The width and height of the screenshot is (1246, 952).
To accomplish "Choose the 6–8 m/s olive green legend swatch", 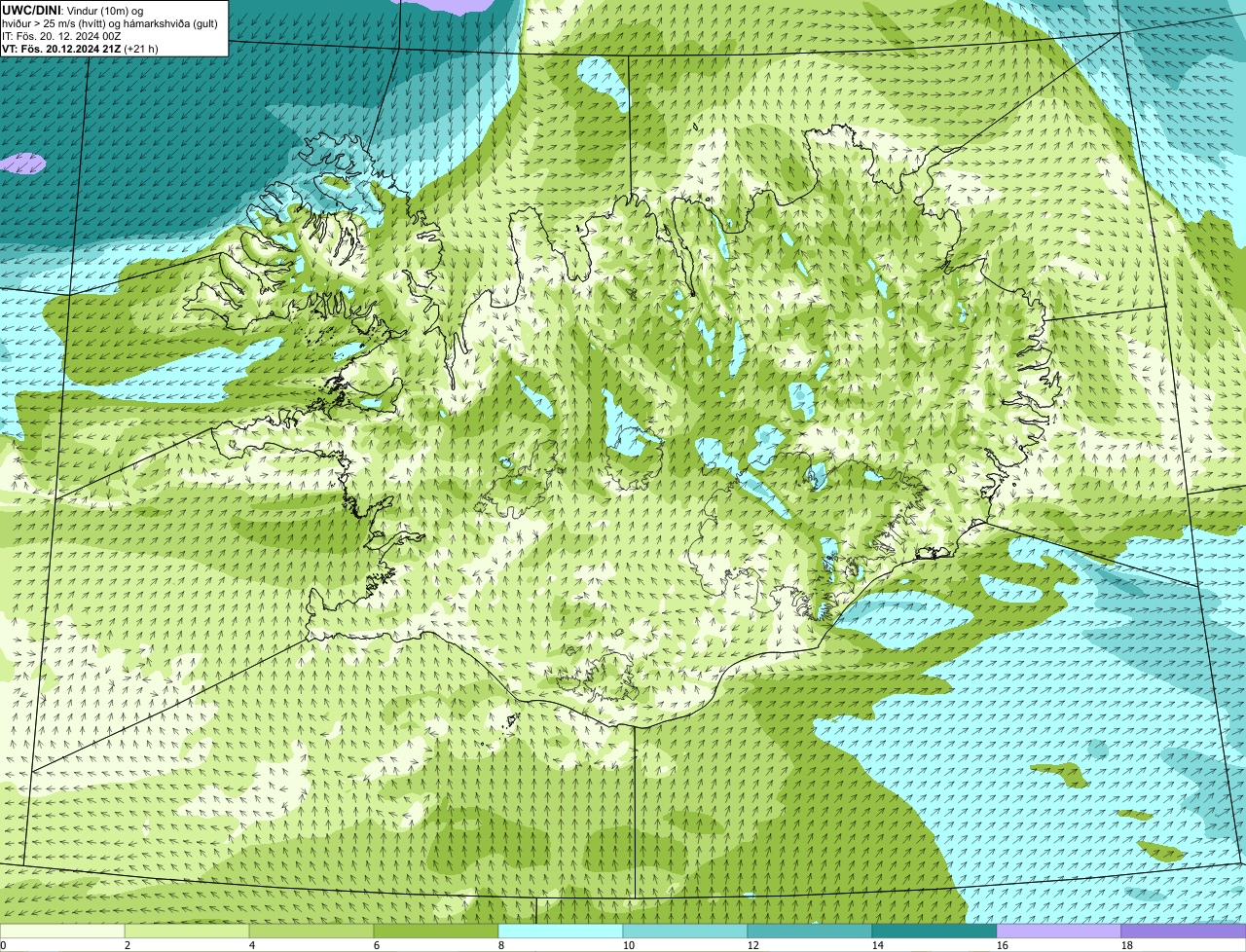I will 436,931.
